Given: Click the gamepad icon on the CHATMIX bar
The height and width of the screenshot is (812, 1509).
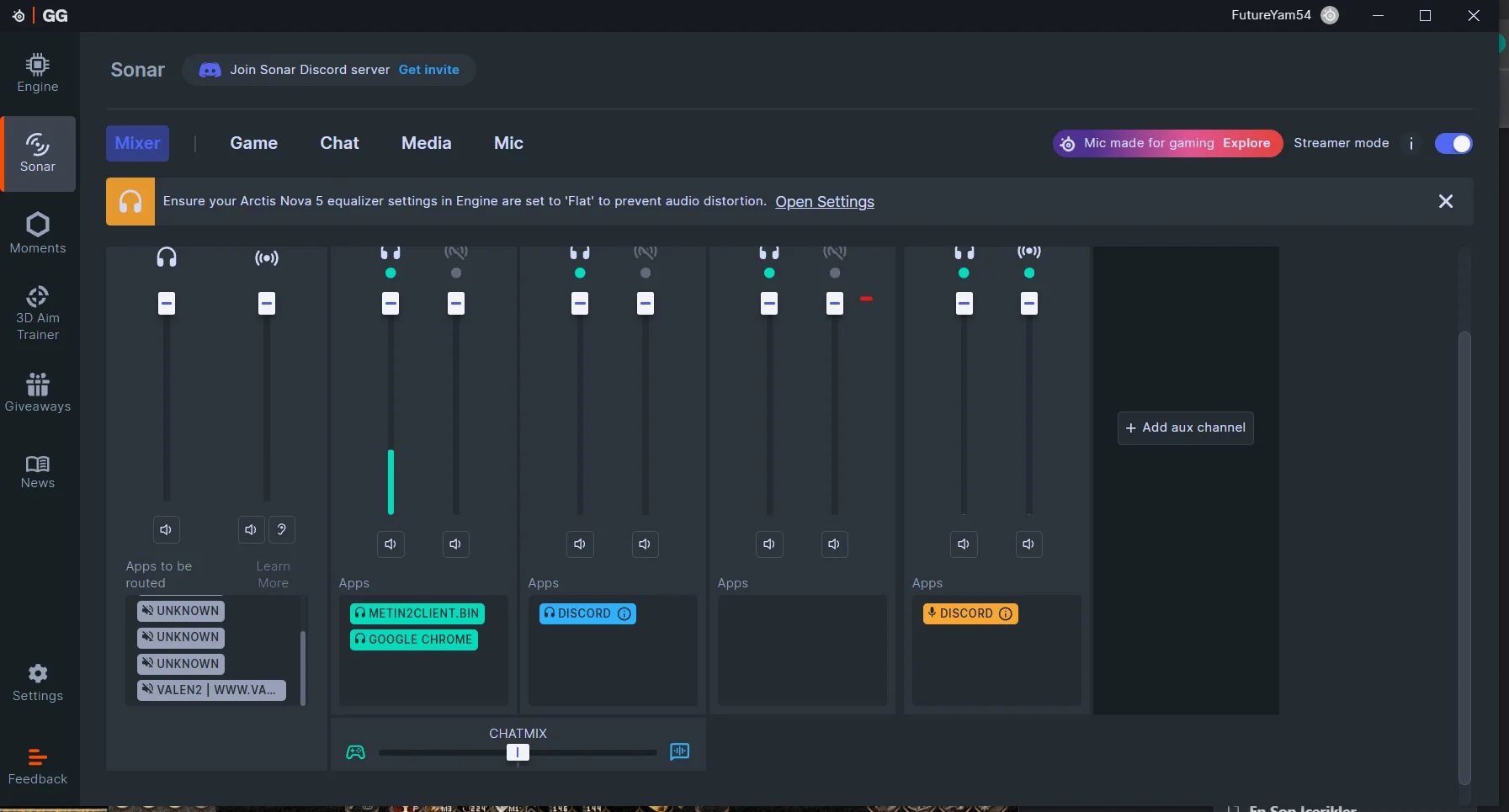Looking at the screenshot, I should click(356, 751).
